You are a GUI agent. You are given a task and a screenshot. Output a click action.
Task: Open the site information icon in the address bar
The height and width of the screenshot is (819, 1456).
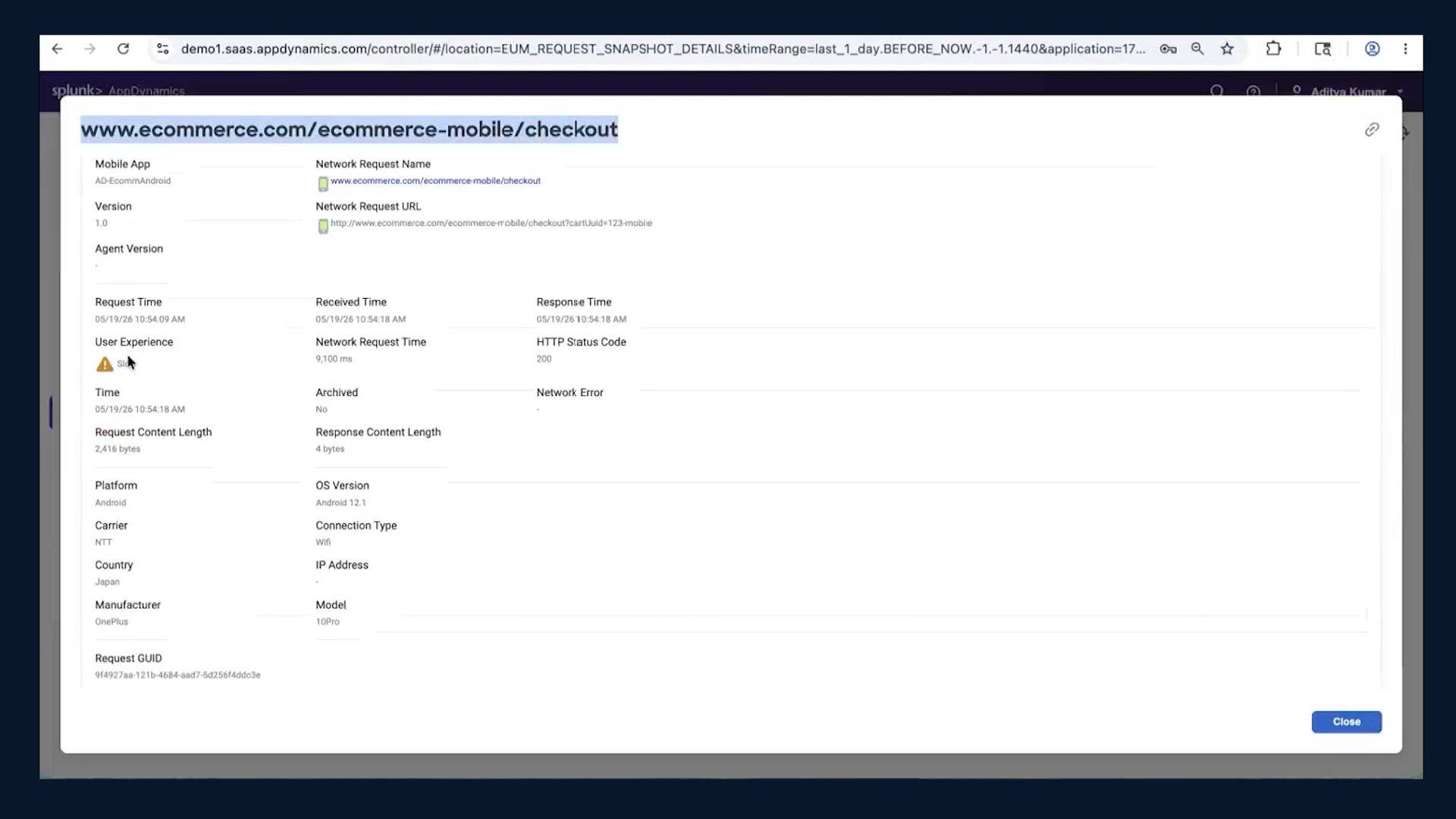[162, 49]
